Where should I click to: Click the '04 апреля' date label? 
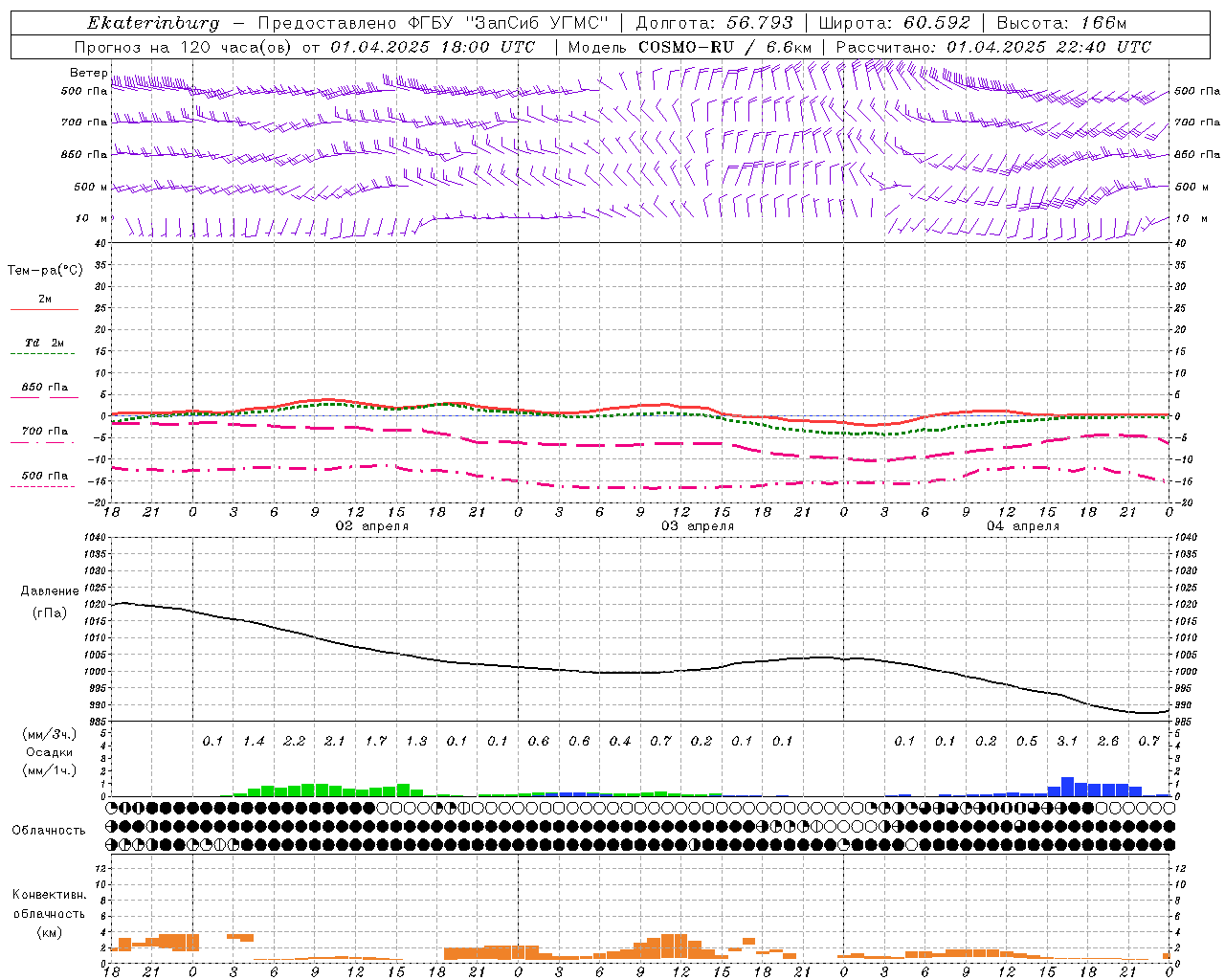tap(1023, 526)
